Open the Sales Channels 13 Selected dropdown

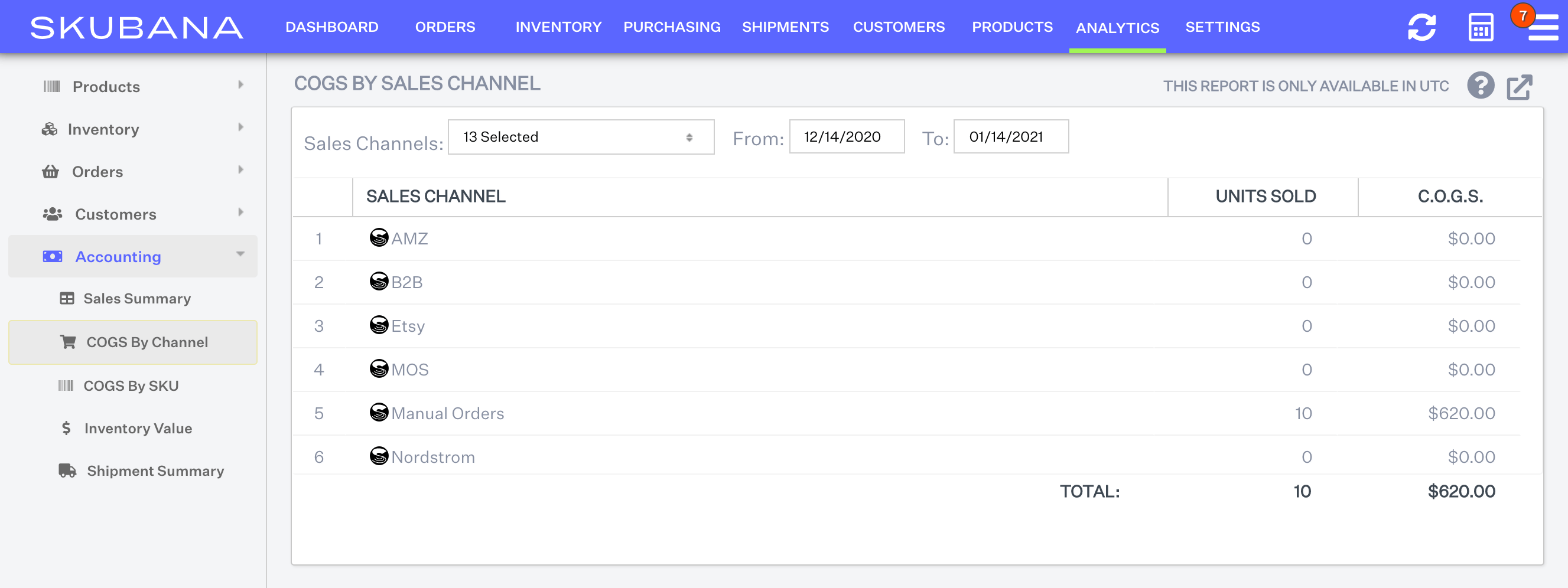[581, 137]
